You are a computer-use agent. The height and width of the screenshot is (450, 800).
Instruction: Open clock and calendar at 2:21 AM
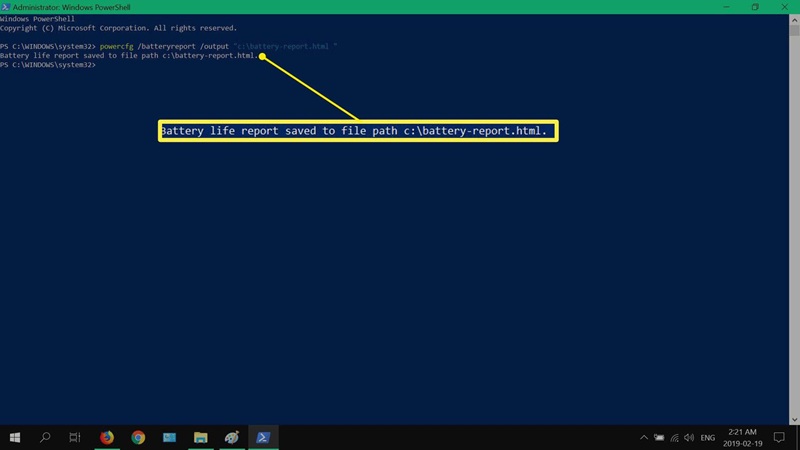(742, 438)
